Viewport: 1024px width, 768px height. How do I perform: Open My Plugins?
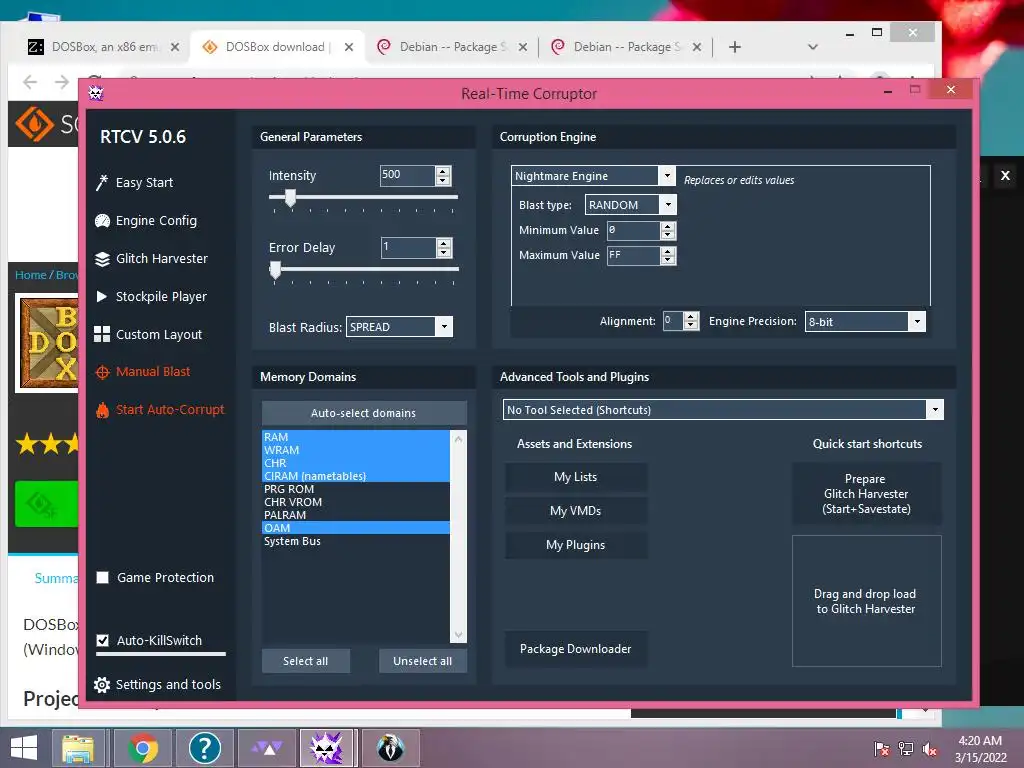(x=575, y=545)
